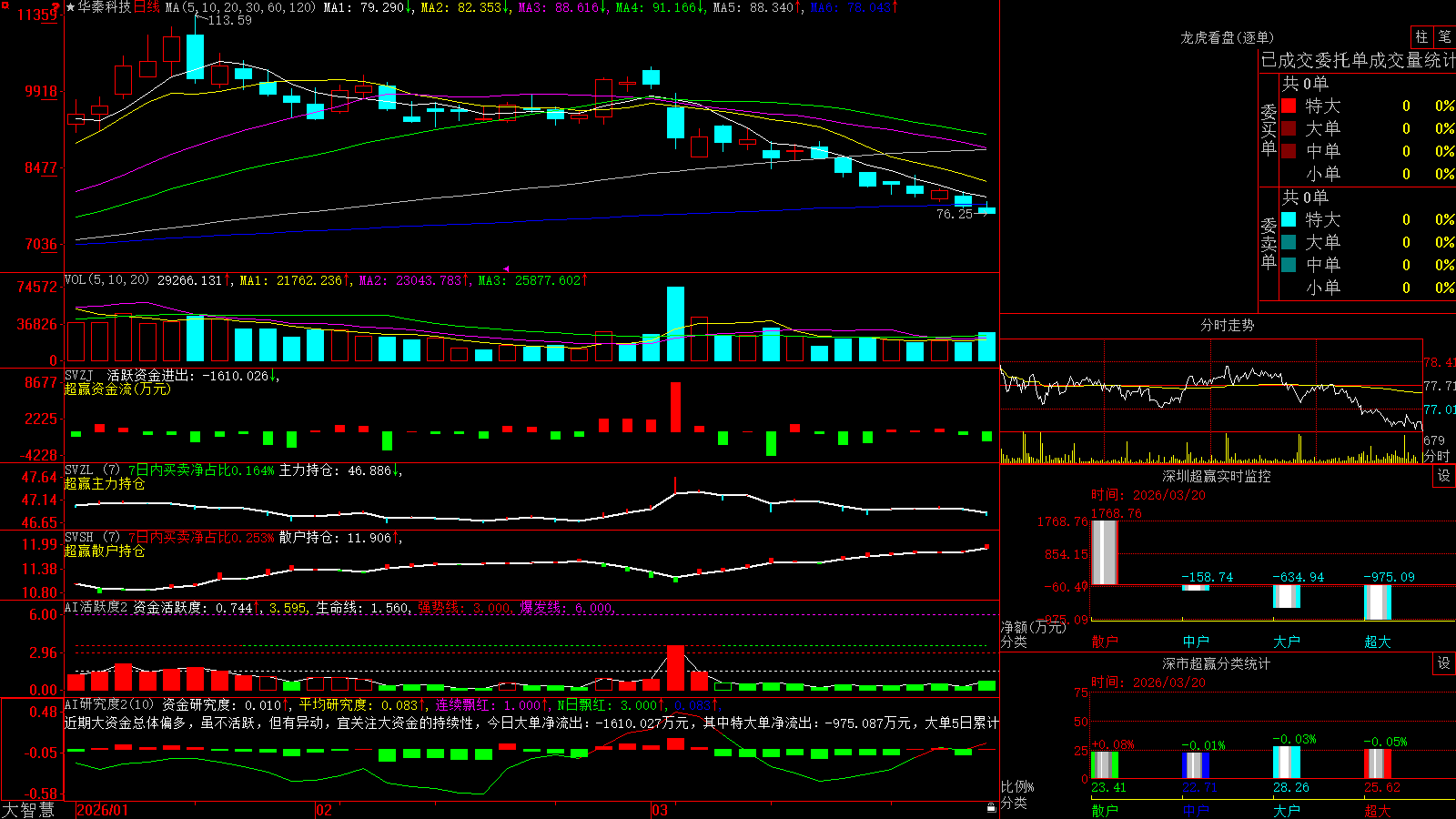Screen dimensions: 1456x819
Task: Open the AI活跃度2 indicator label
Action: (96, 607)
